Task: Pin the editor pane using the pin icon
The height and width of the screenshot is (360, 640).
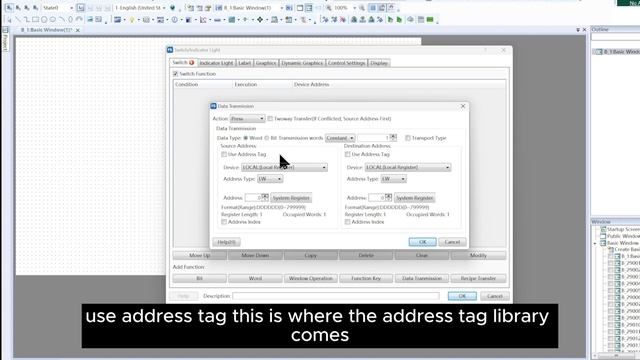Action: click(x=578, y=30)
